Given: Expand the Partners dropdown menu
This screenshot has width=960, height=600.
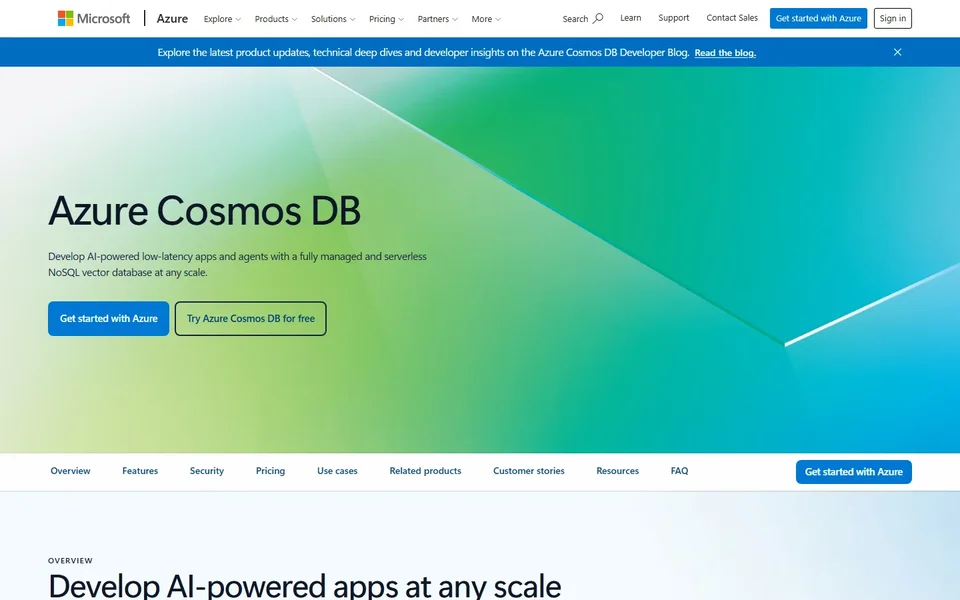Looking at the screenshot, I should point(437,19).
